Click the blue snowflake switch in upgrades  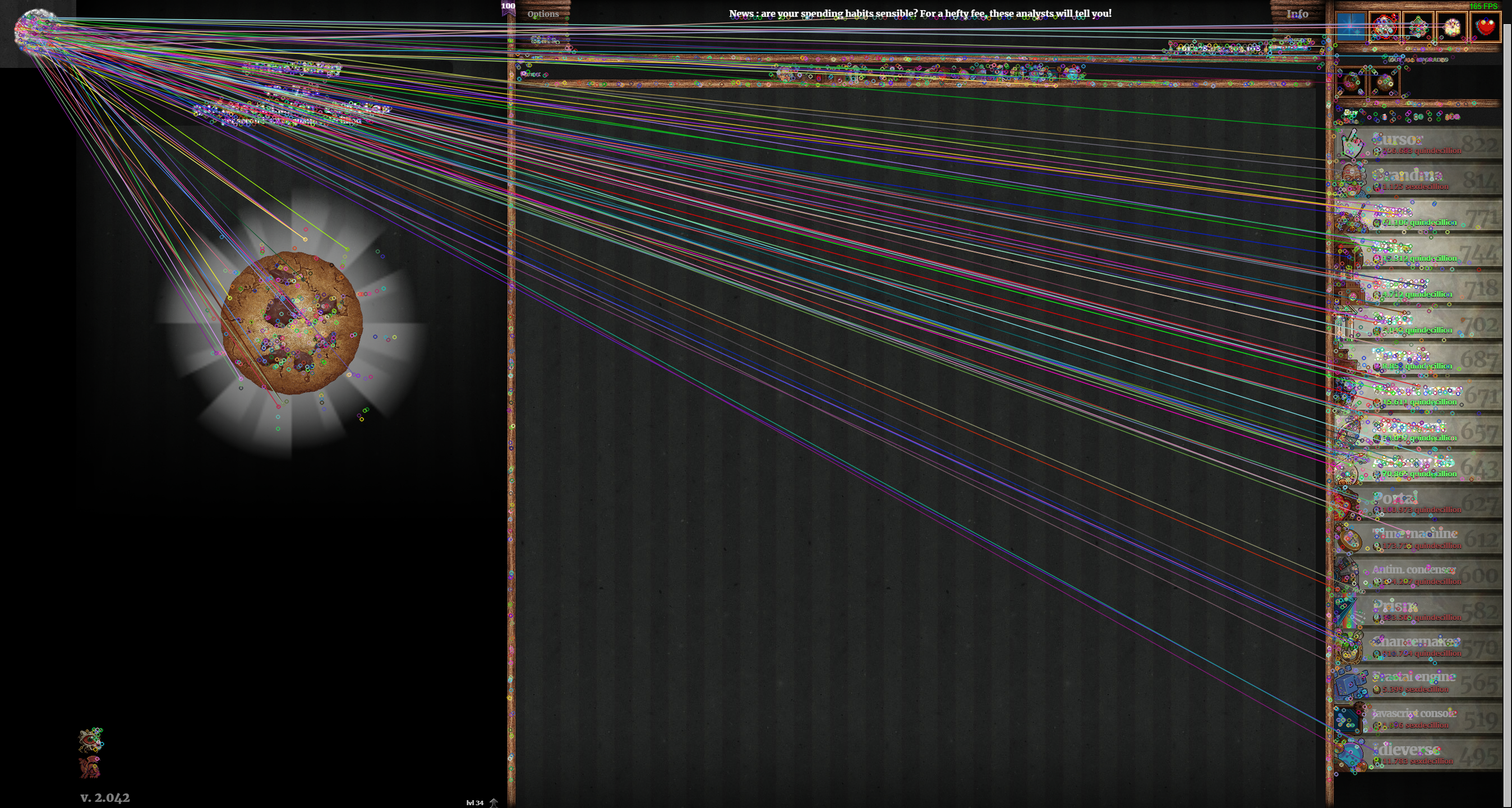[x=1350, y=27]
